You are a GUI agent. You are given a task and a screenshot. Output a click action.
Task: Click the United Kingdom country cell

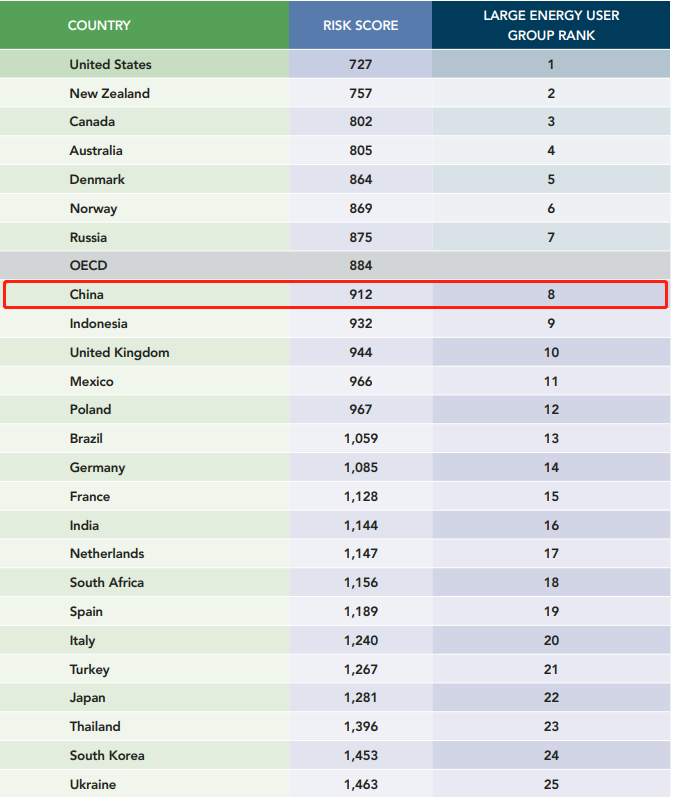pos(119,352)
